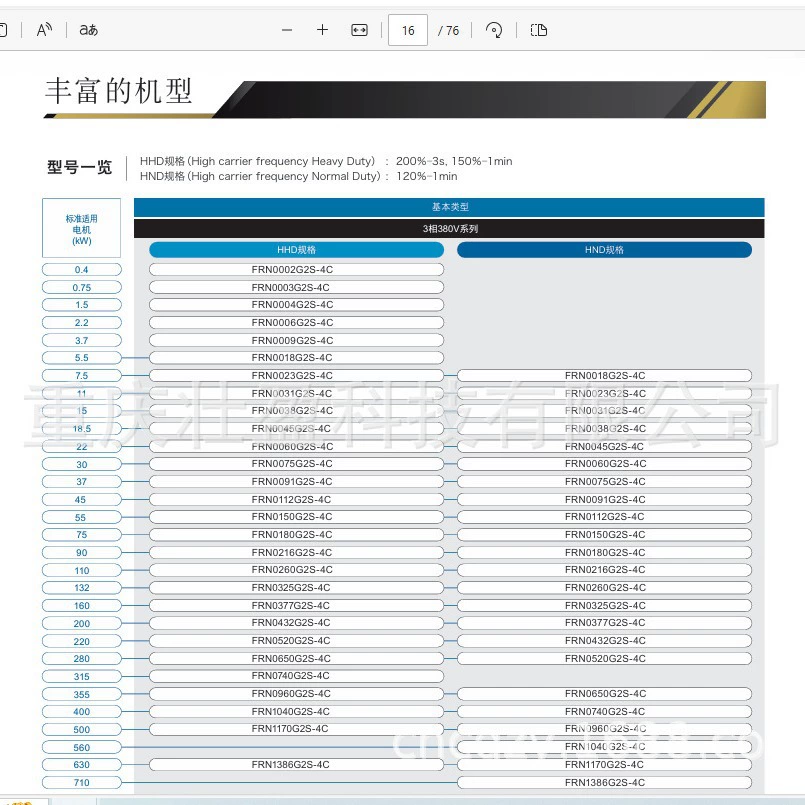
Task: Click the 型号一览 section heading
Action: (x=80, y=167)
